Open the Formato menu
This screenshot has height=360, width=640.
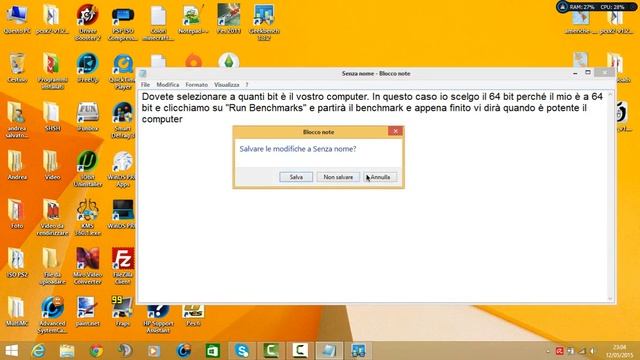(x=196, y=84)
